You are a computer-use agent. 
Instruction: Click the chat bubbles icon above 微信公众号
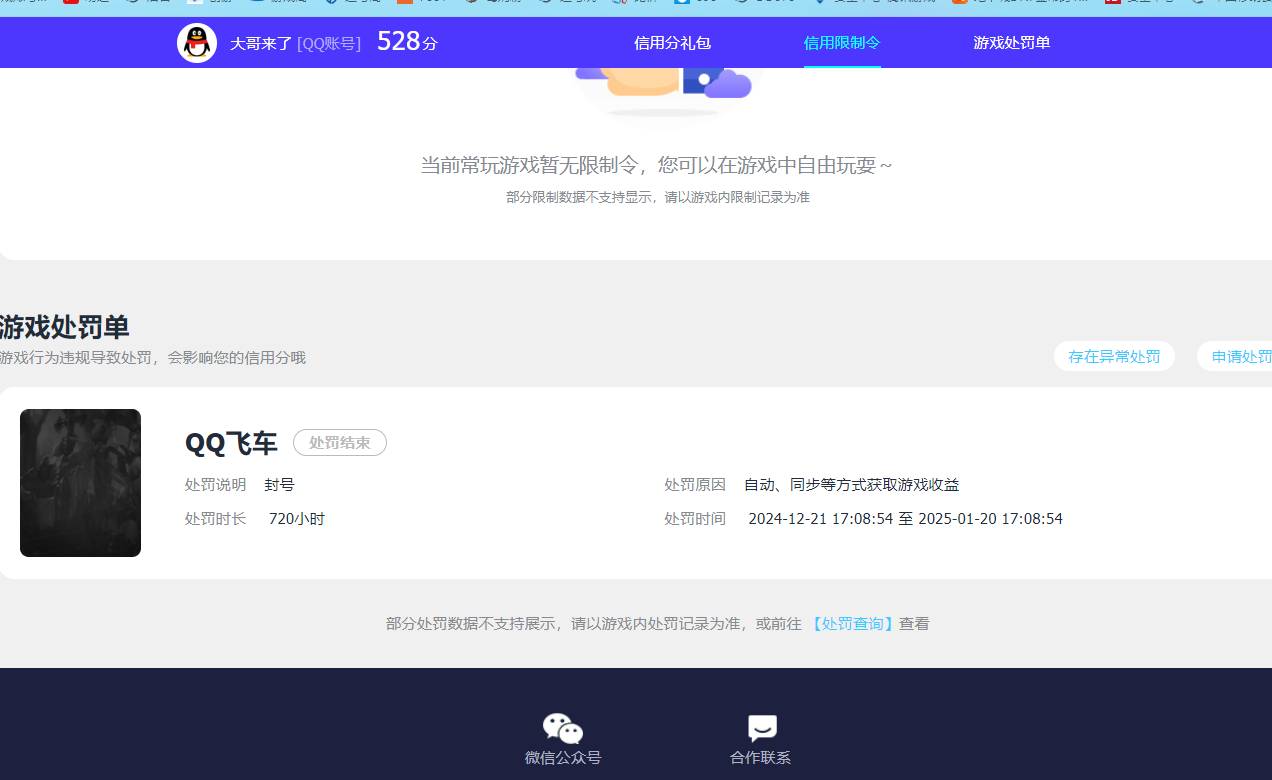pyautogui.click(x=562, y=727)
